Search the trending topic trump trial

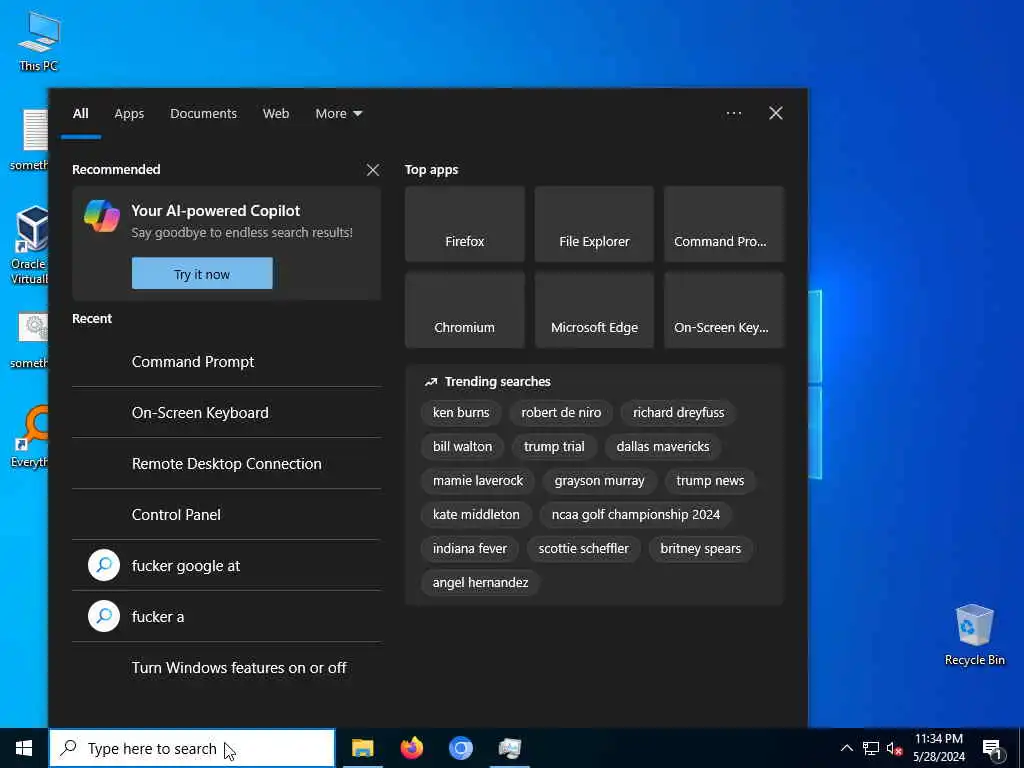pyautogui.click(x=554, y=447)
